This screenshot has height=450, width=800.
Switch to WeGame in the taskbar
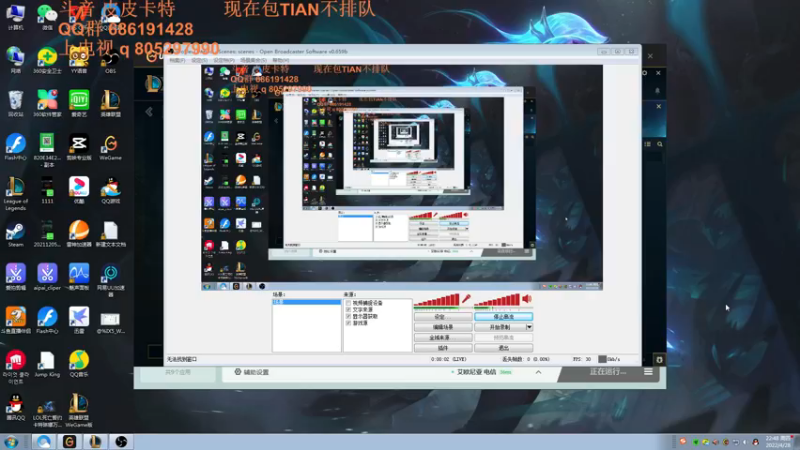coord(69,442)
